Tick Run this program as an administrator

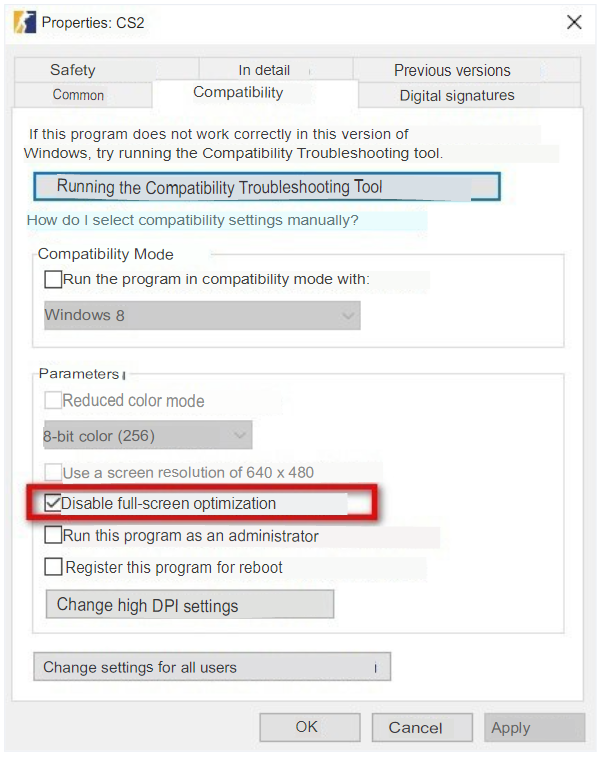click(54, 536)
